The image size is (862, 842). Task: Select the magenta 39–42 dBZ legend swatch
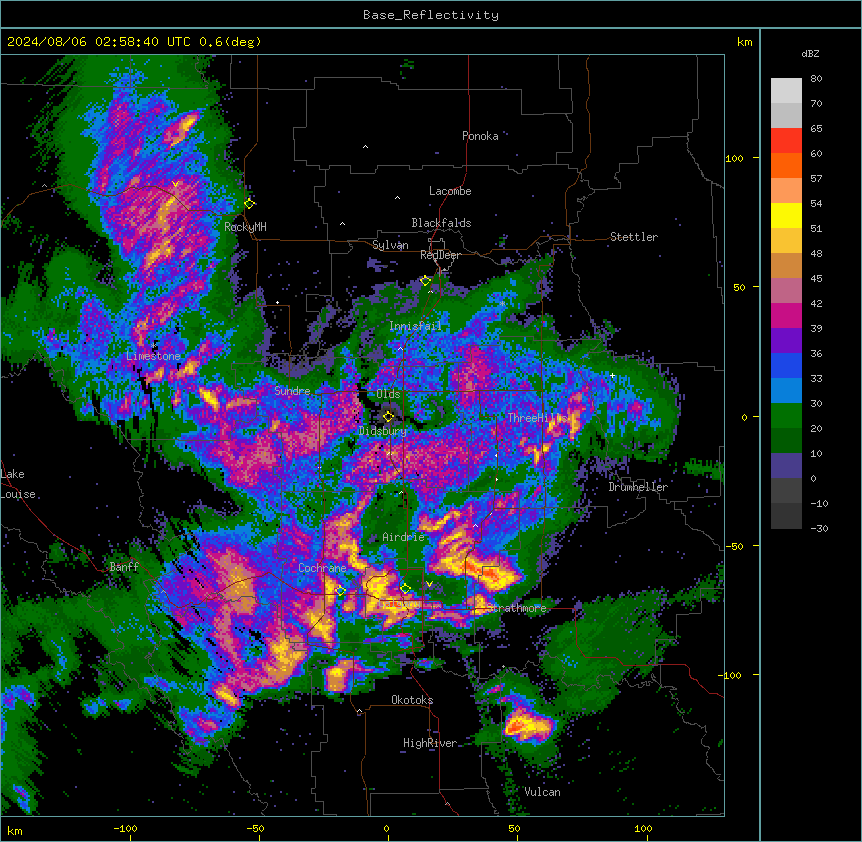coord(786,316)
